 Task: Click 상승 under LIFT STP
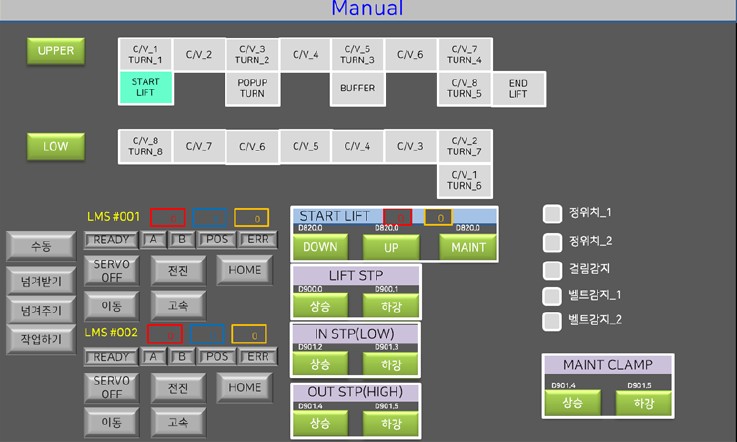(321, 306)
